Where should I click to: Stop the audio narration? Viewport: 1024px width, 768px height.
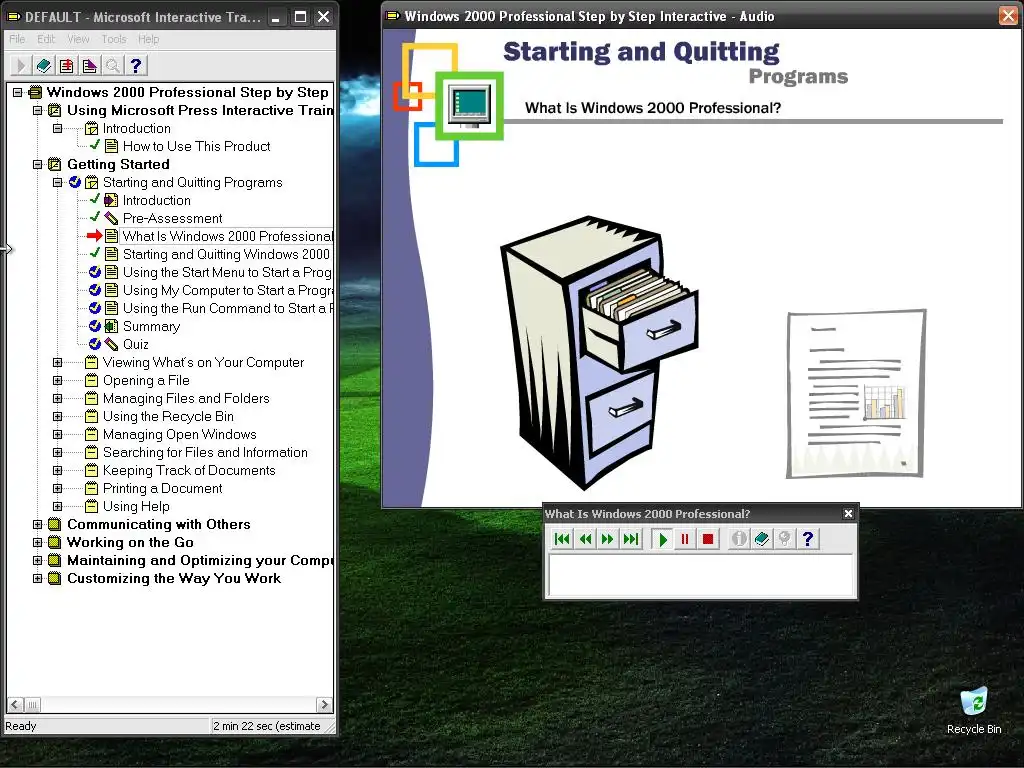click(x=708, y=539)
